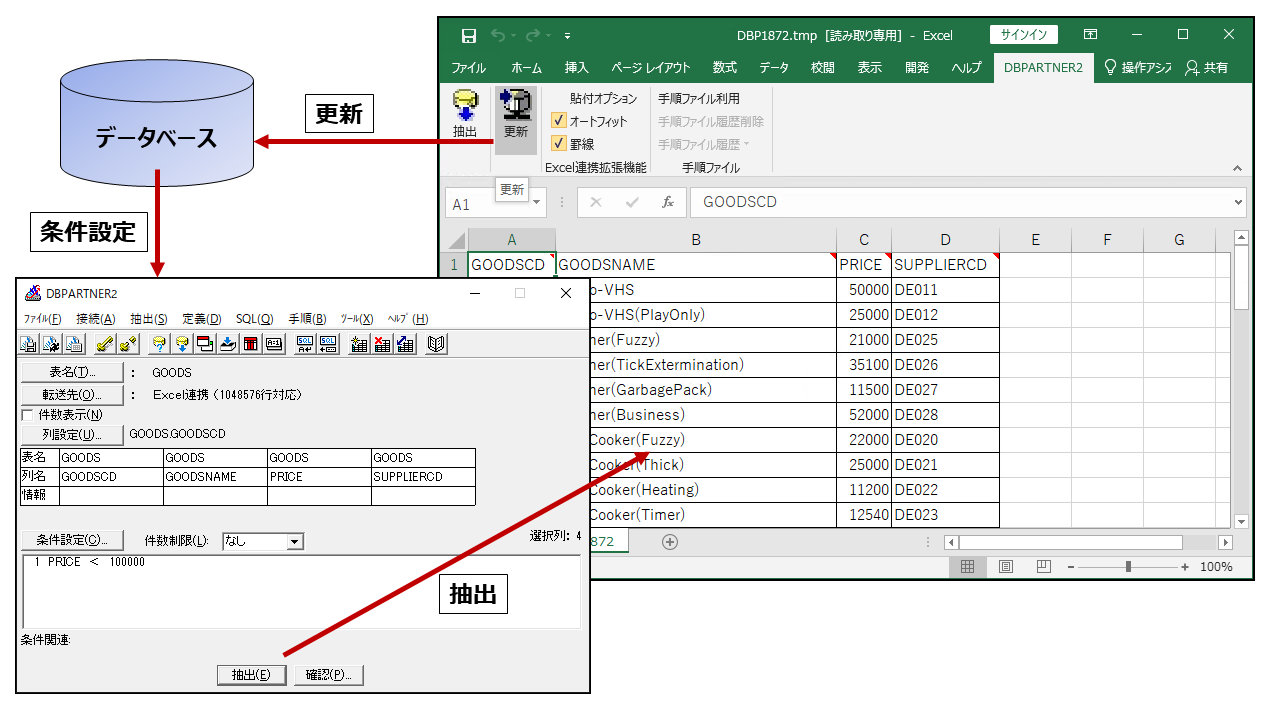The width and height of the screenshot is (1280, 720).
Task: Click the formula bar cancel X icon
Action: (596, 202)
